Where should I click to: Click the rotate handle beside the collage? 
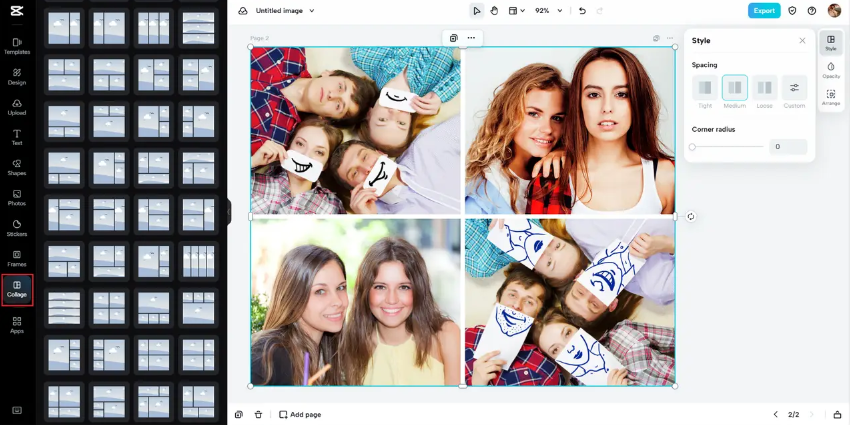coord(691,216)
